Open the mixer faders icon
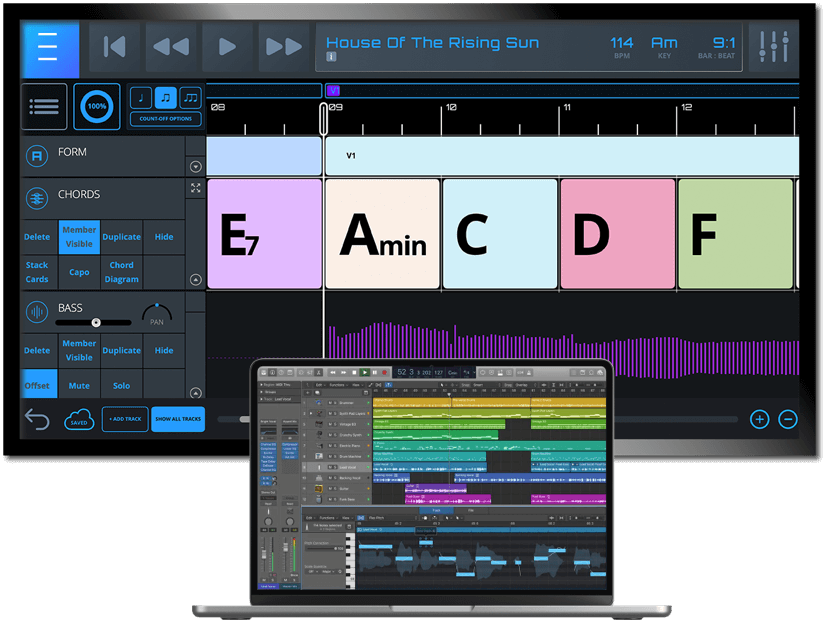The image size is (826, 620). 773,46
